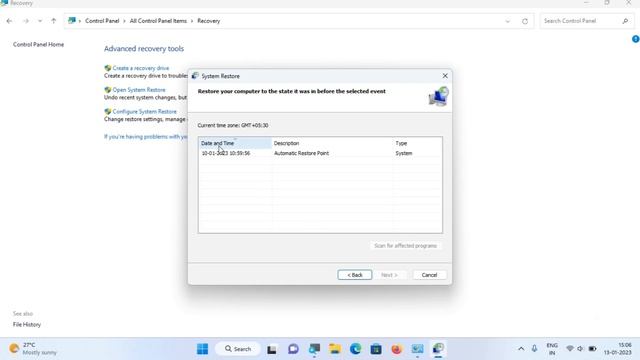Open help with the blue question icon
The image size is (640, 360).
click(636, 39)
